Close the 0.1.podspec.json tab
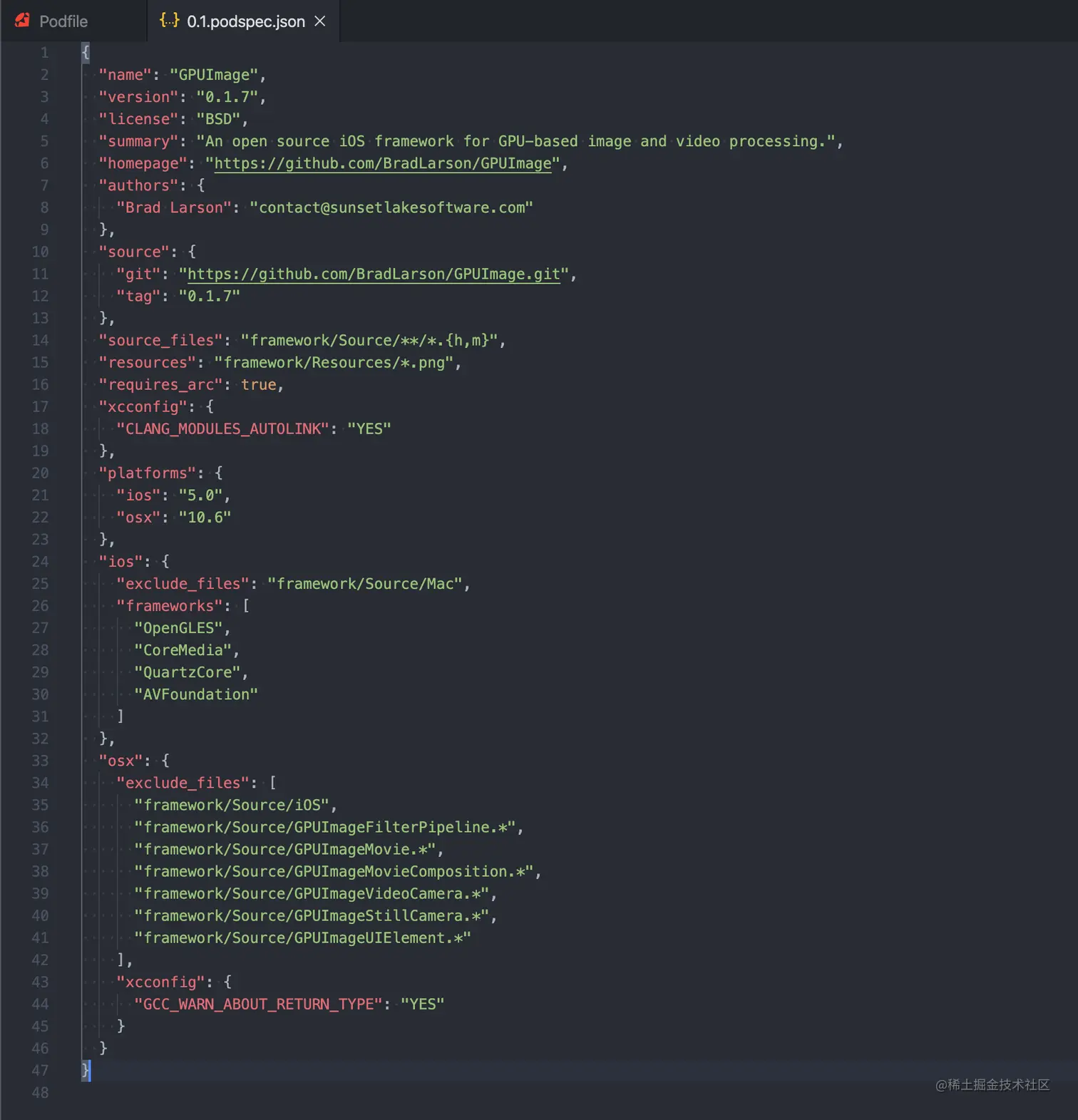The image size is (1078, 1120). pos(320,21)
